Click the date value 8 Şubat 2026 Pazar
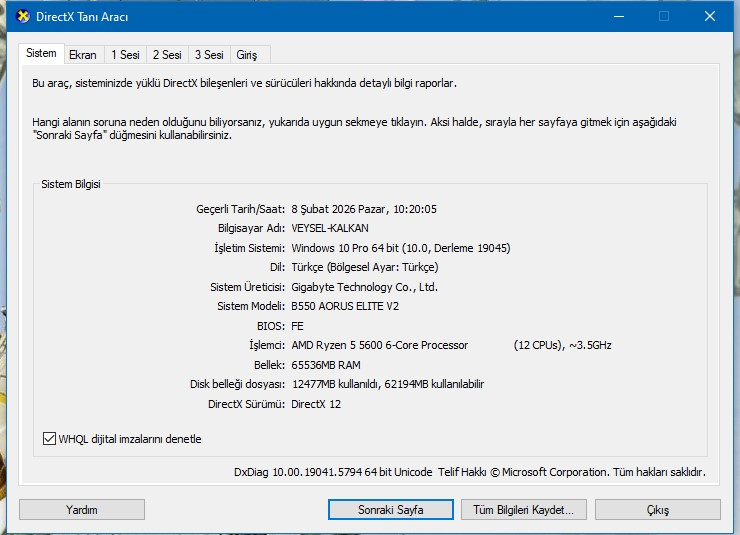740x535 pixels. (338, 209)
